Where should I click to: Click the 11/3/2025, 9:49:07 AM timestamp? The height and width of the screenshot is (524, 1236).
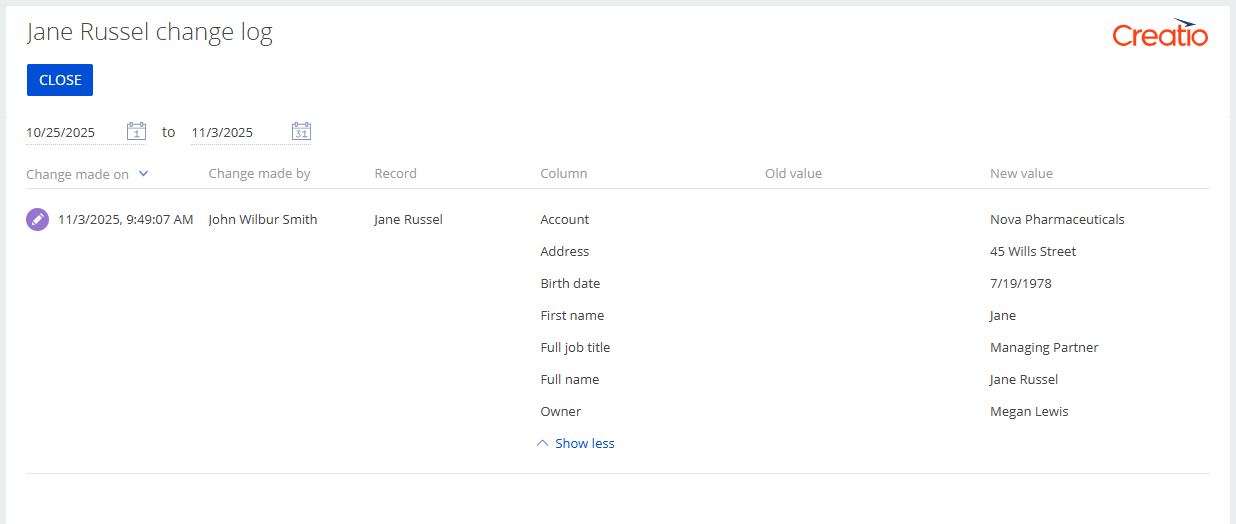click(x=125, y=219)
